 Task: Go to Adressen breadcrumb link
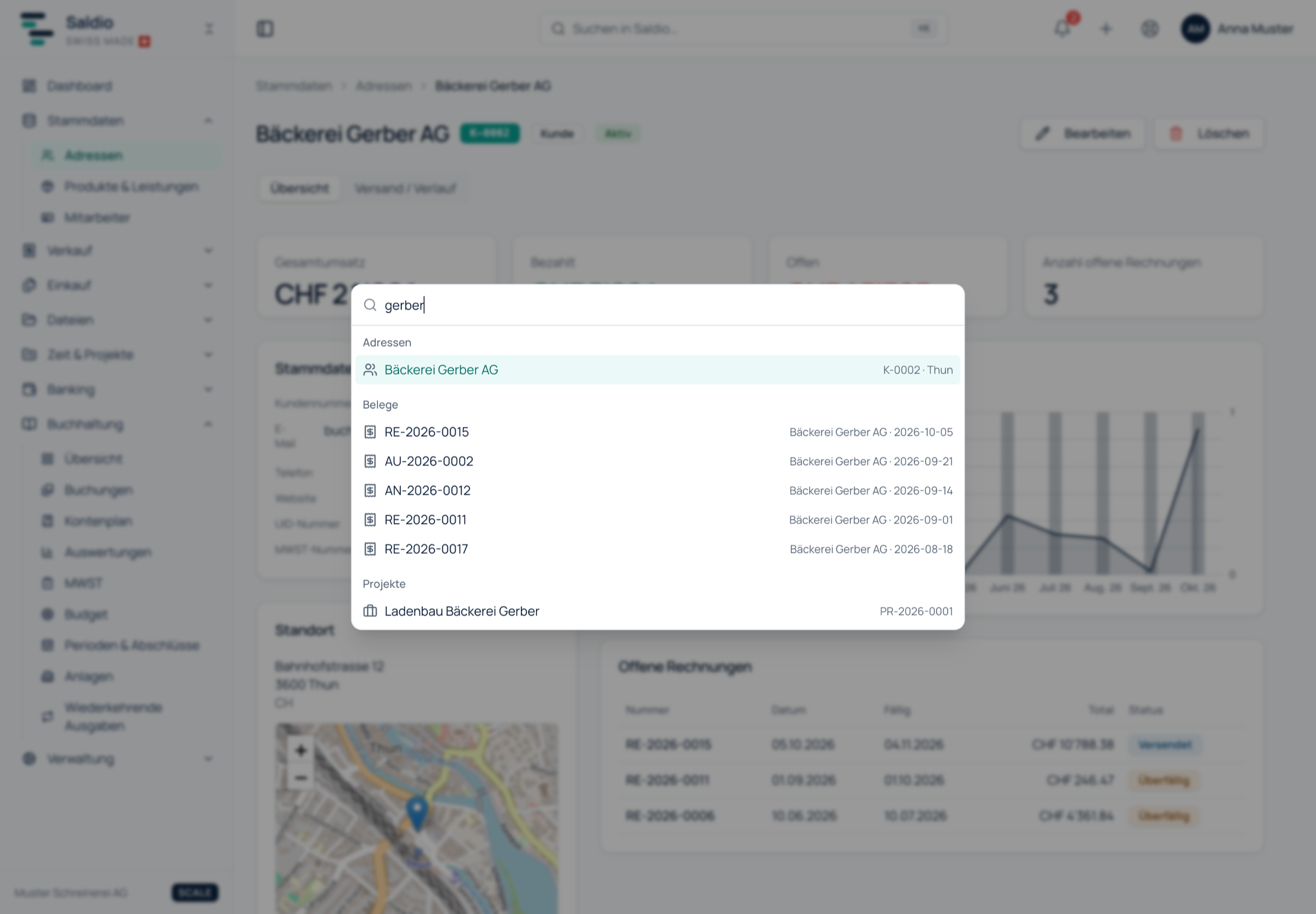pos(383,86)
